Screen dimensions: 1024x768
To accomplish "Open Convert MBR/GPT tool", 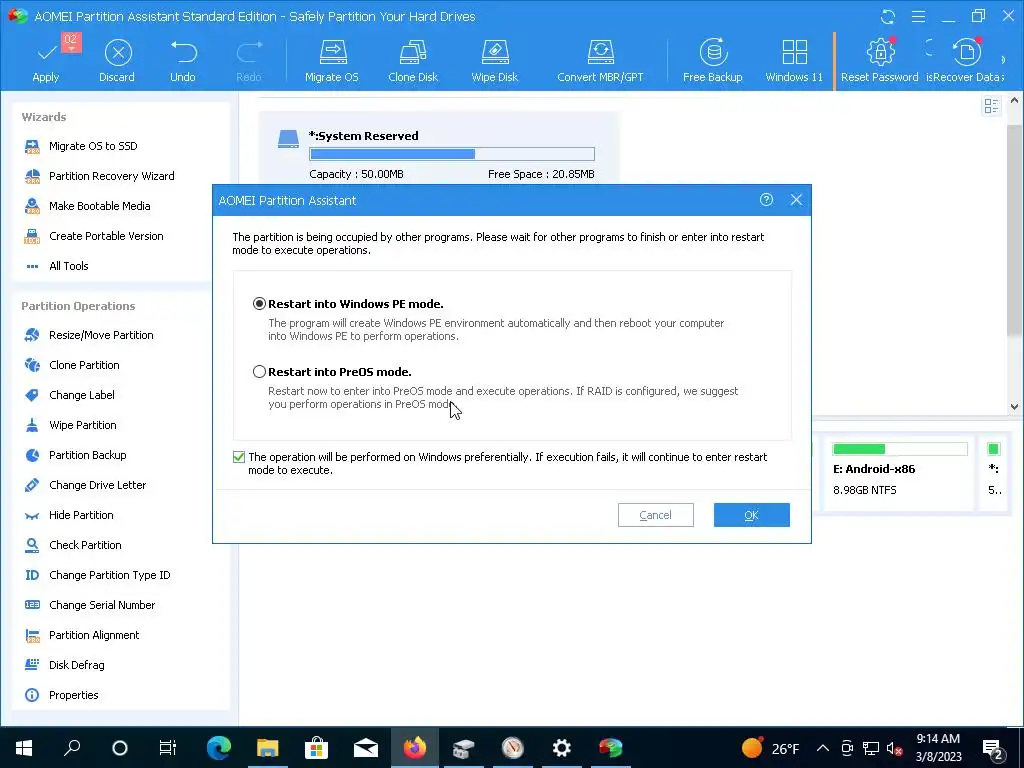I will tap(600, 60).
